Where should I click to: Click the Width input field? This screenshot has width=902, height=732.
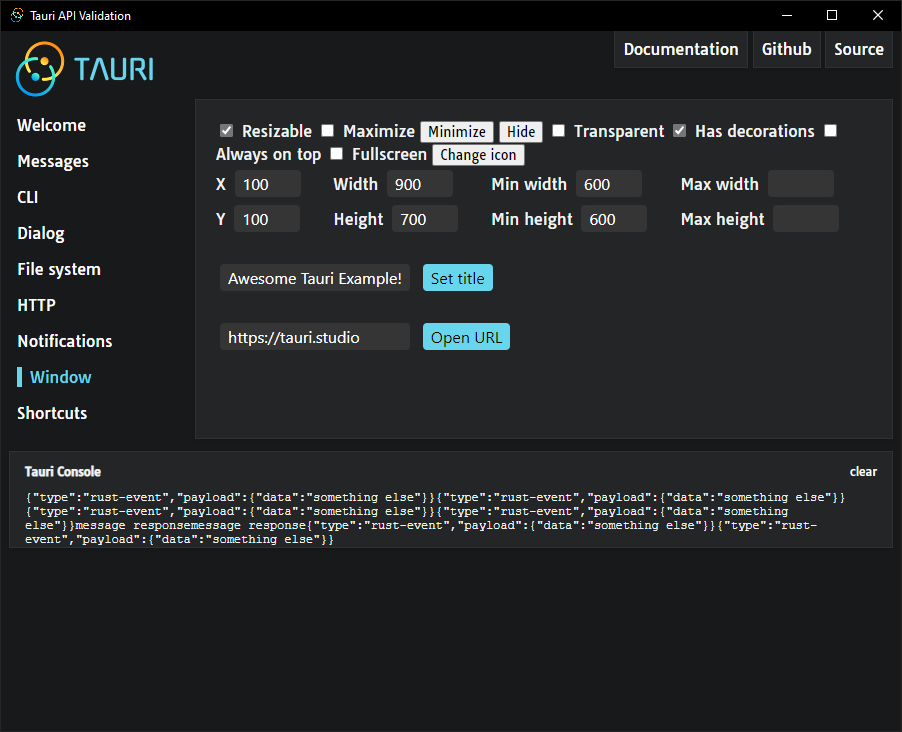[x=419, y=184]
